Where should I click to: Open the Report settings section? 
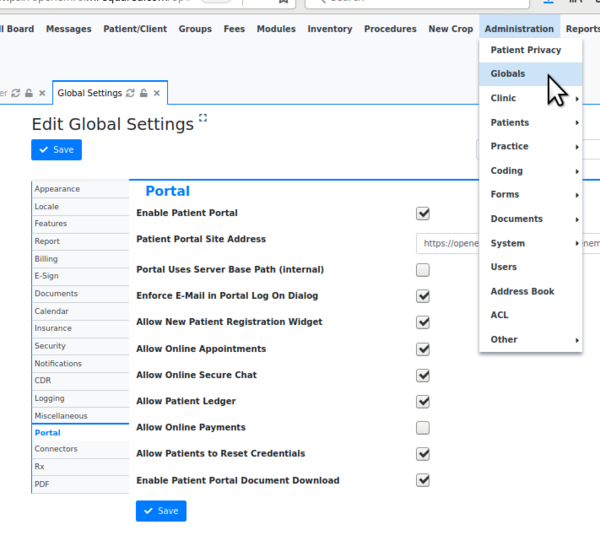point(80,241)
